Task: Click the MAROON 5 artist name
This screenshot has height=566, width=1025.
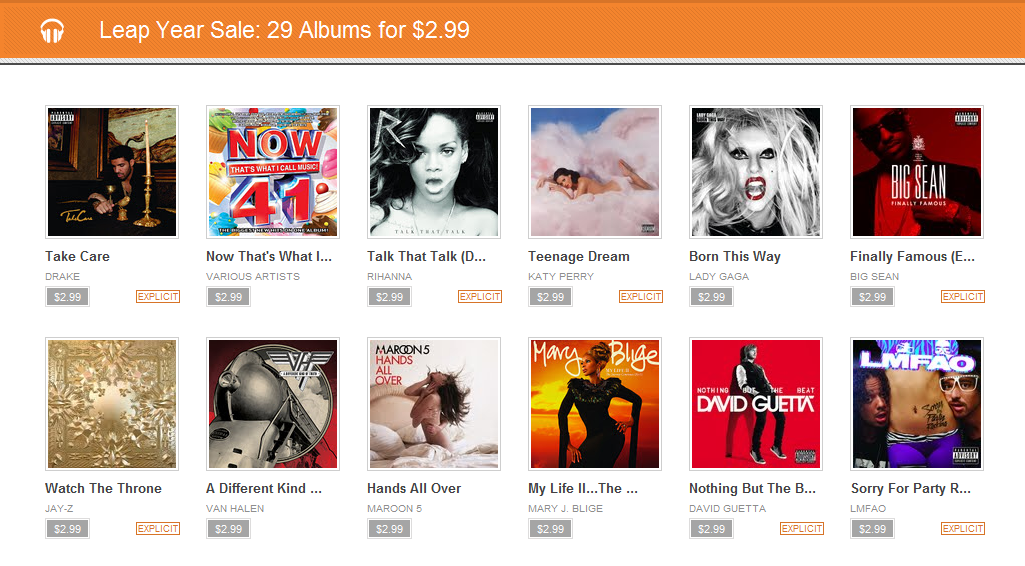Action: 394,508
